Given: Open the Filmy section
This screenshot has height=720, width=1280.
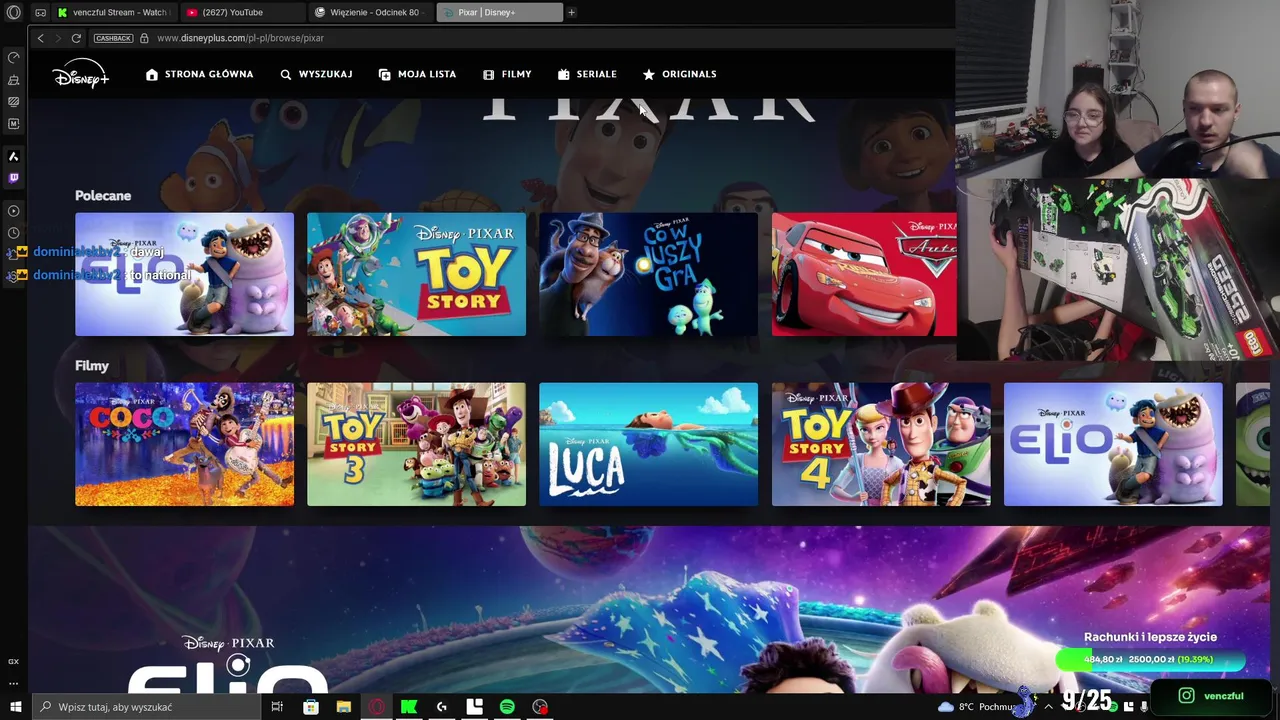Looking at the screenshot, I should click(x=507, y=74).
